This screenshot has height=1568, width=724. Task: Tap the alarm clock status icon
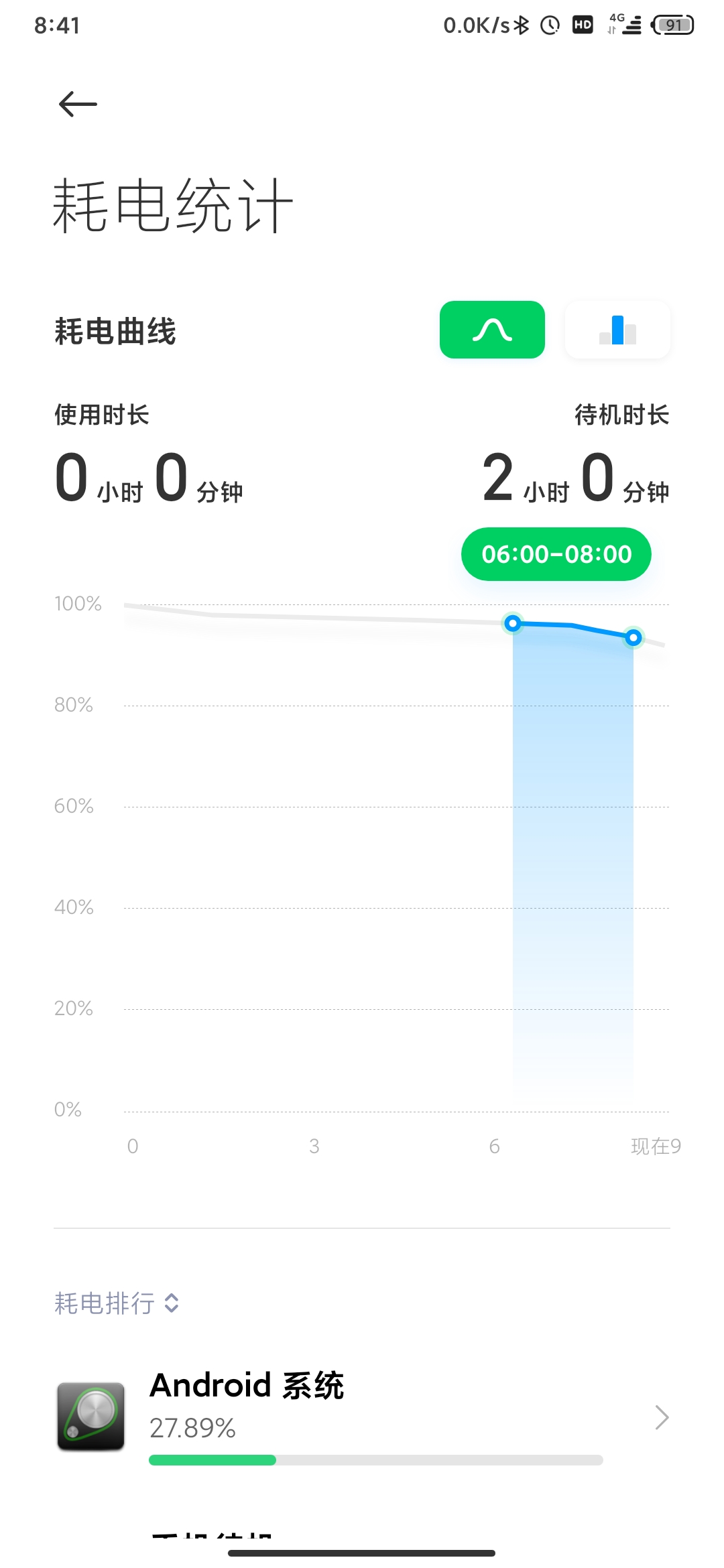[550, 25]
